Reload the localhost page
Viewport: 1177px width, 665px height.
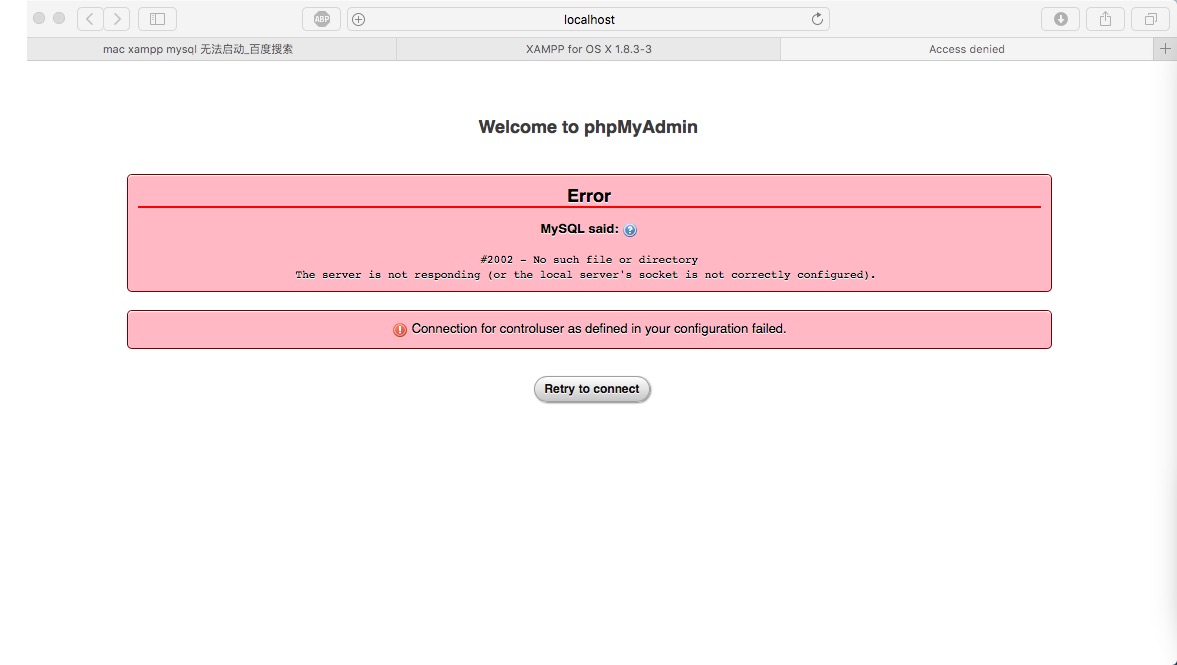(817, 20)
